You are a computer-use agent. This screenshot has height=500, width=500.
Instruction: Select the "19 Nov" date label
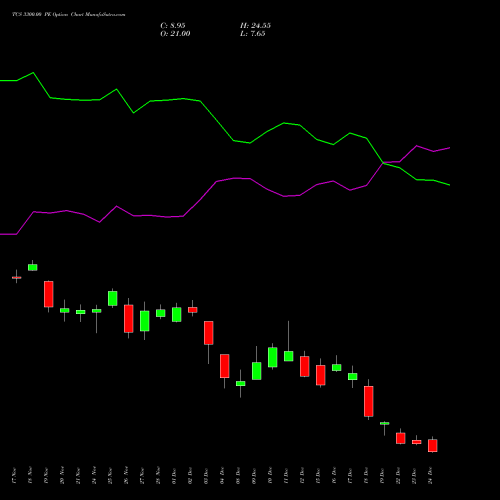coord(46,476)
